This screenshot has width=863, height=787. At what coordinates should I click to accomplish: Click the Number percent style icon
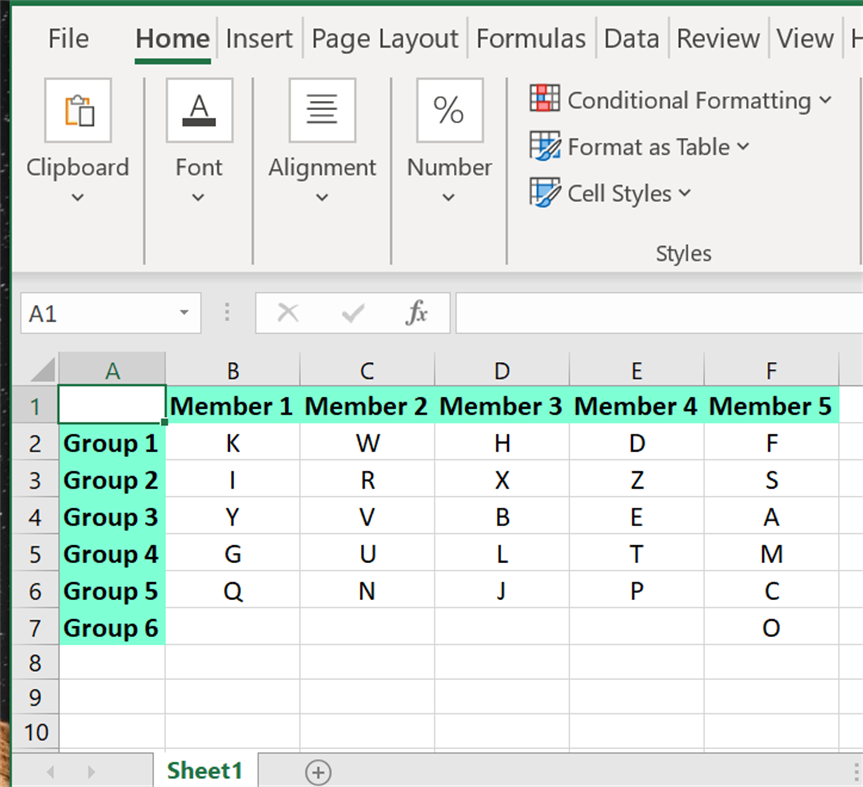[449, 110]
